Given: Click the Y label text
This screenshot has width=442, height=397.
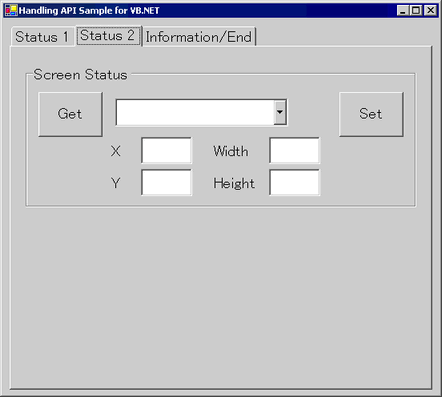Looking at the screenshot, I should pyautogui.click(x=116, y=183).
